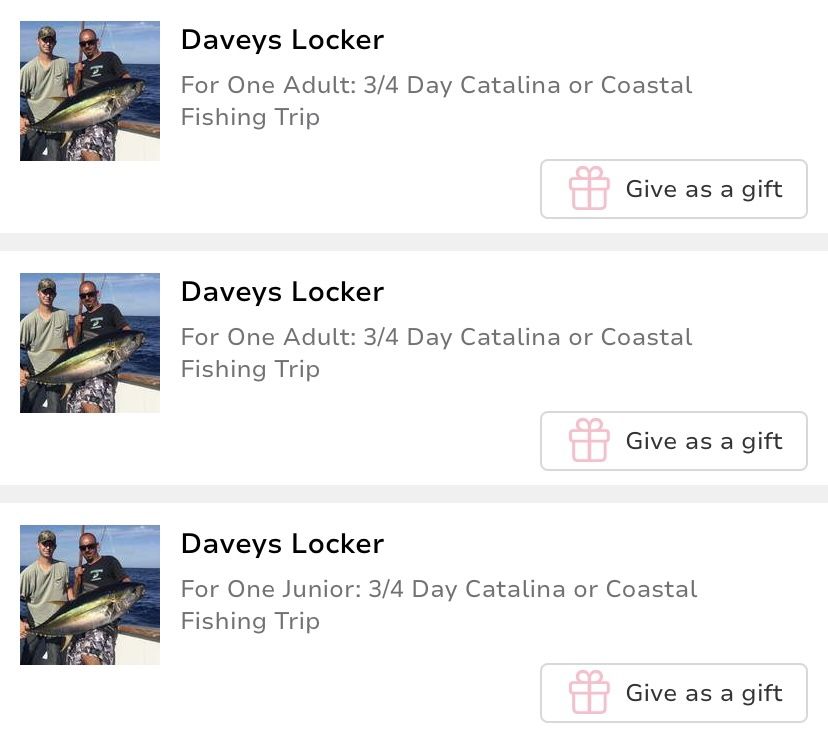This screenshot has width=828, height=732.
Task: Click the gift box icon in the middle listing
Action: 589,441
